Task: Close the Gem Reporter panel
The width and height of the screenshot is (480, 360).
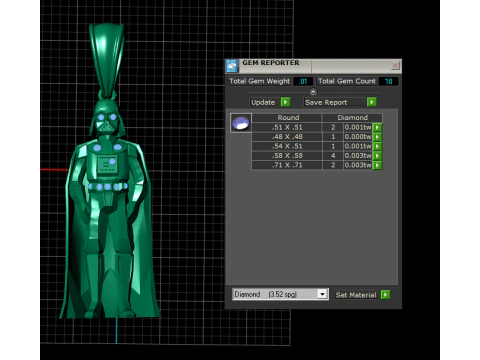Action: click(395, 65)
